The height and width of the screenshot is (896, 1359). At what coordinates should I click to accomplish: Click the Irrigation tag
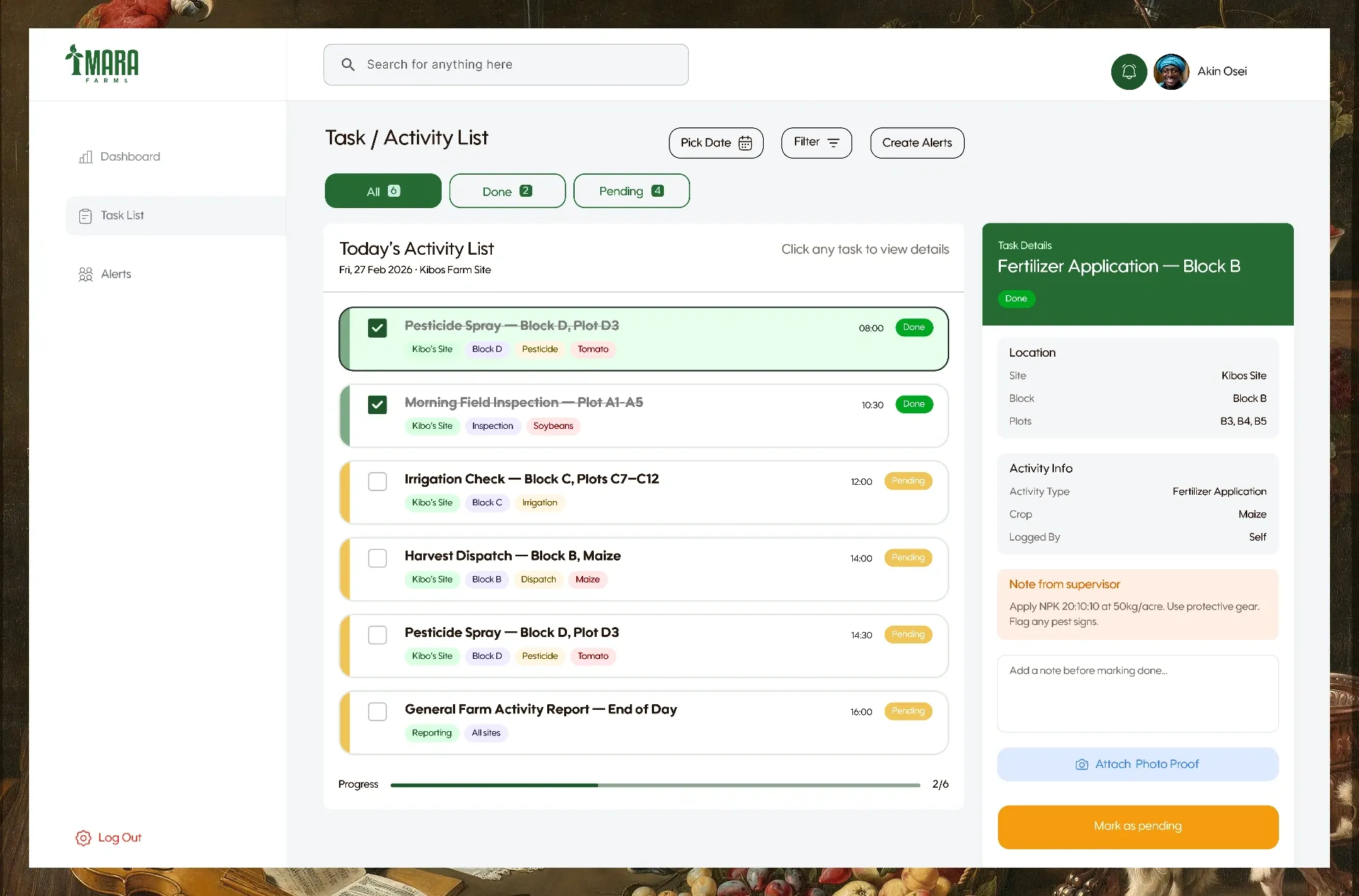click(539, 503)
